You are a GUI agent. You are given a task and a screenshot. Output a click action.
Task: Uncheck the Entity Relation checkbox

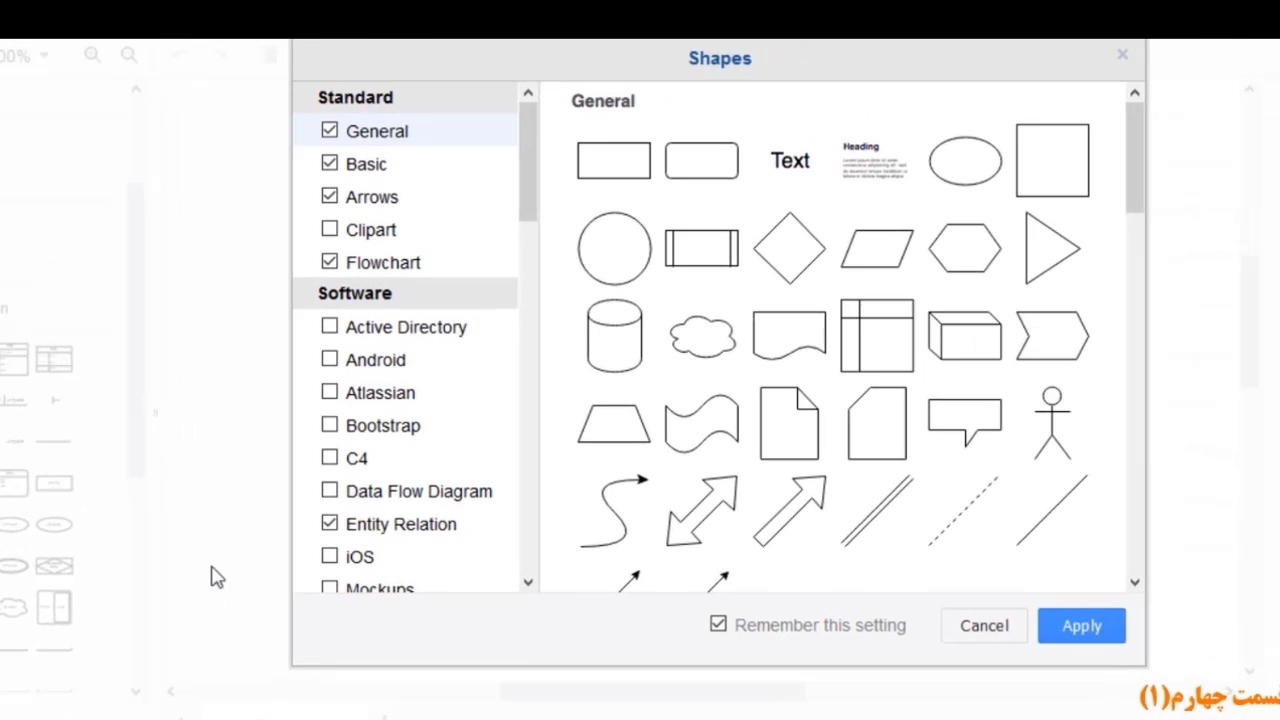[330, 523]
